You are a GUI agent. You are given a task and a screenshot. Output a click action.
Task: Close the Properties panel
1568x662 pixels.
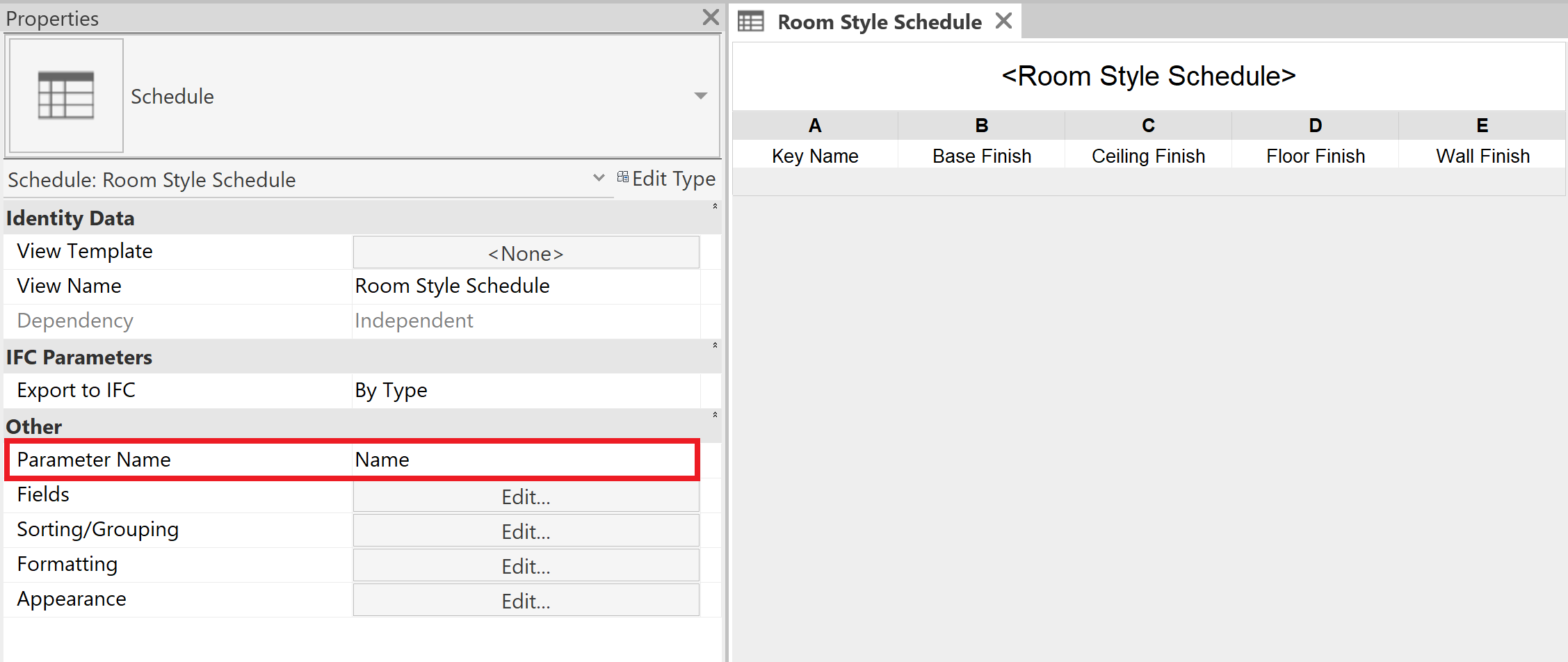tap(710, 17)
